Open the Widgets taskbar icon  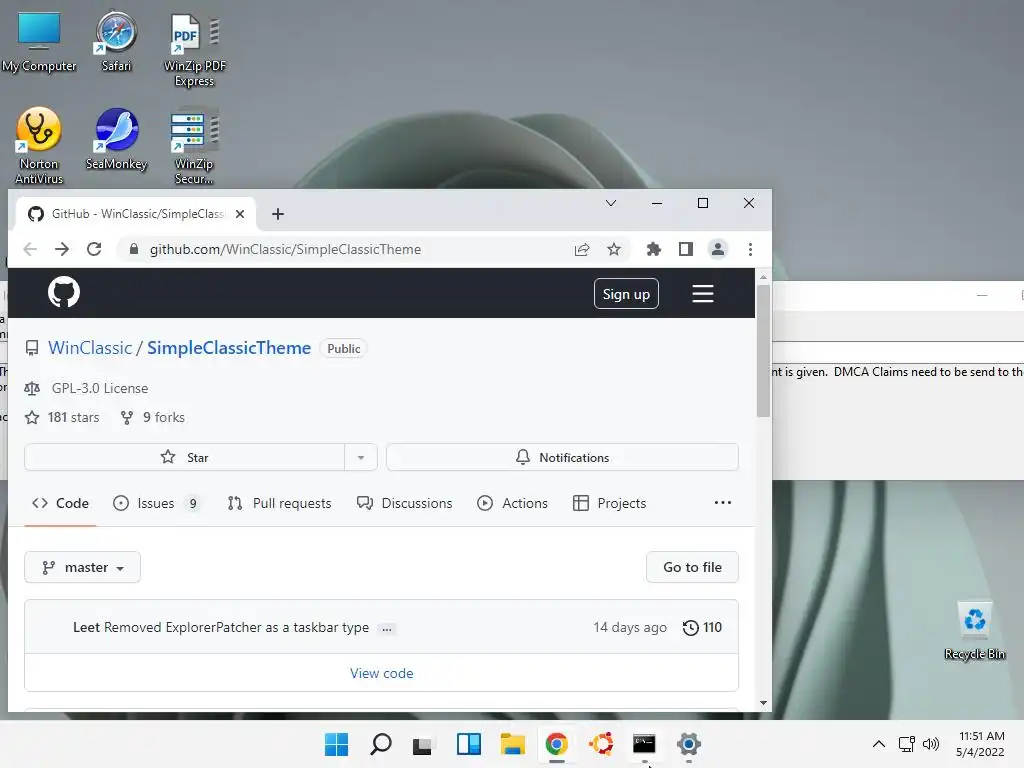coord(468,744)
